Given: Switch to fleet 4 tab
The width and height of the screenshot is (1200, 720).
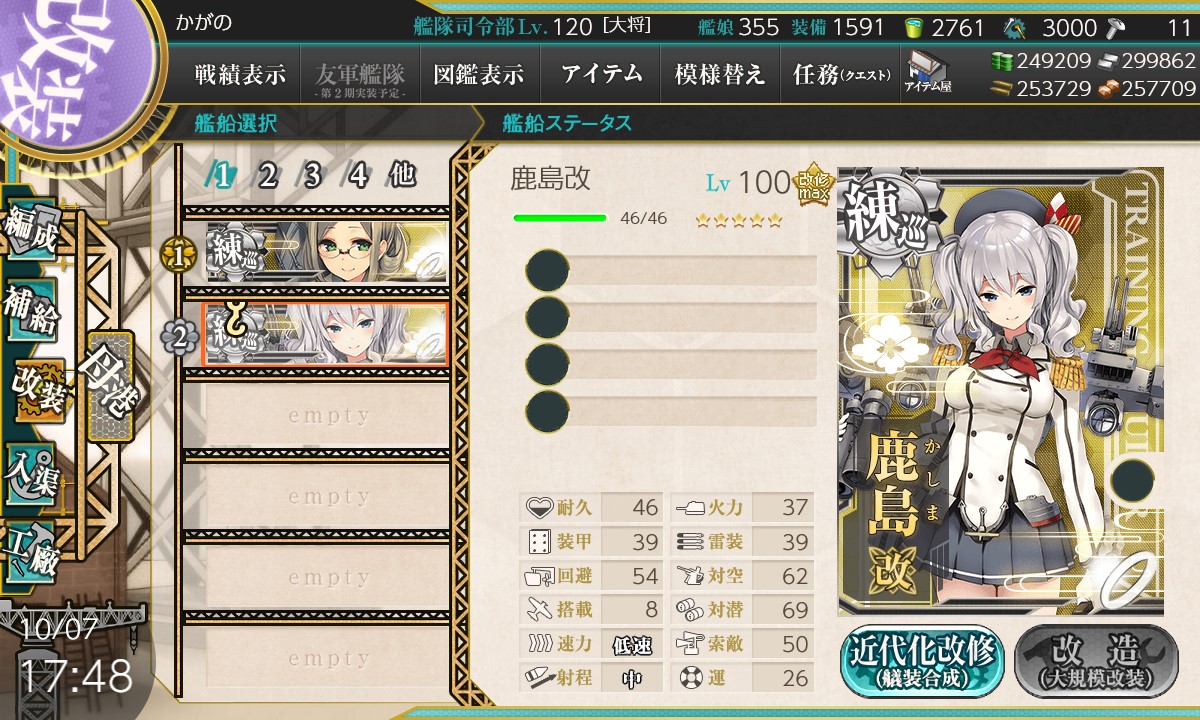Looking at the screenshot, I should (357, 176).
